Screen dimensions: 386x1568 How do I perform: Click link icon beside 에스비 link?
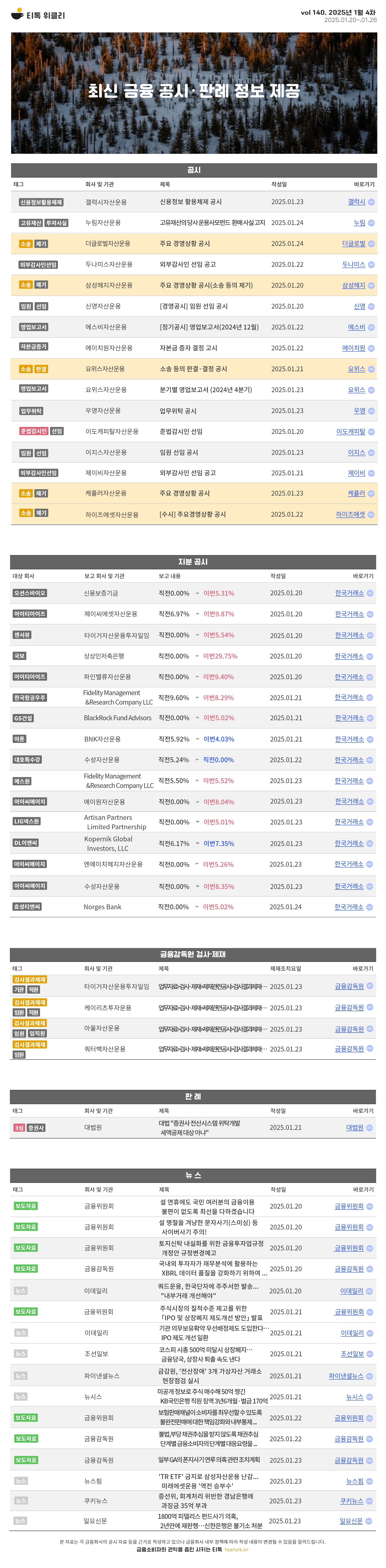tap(371, 327)
